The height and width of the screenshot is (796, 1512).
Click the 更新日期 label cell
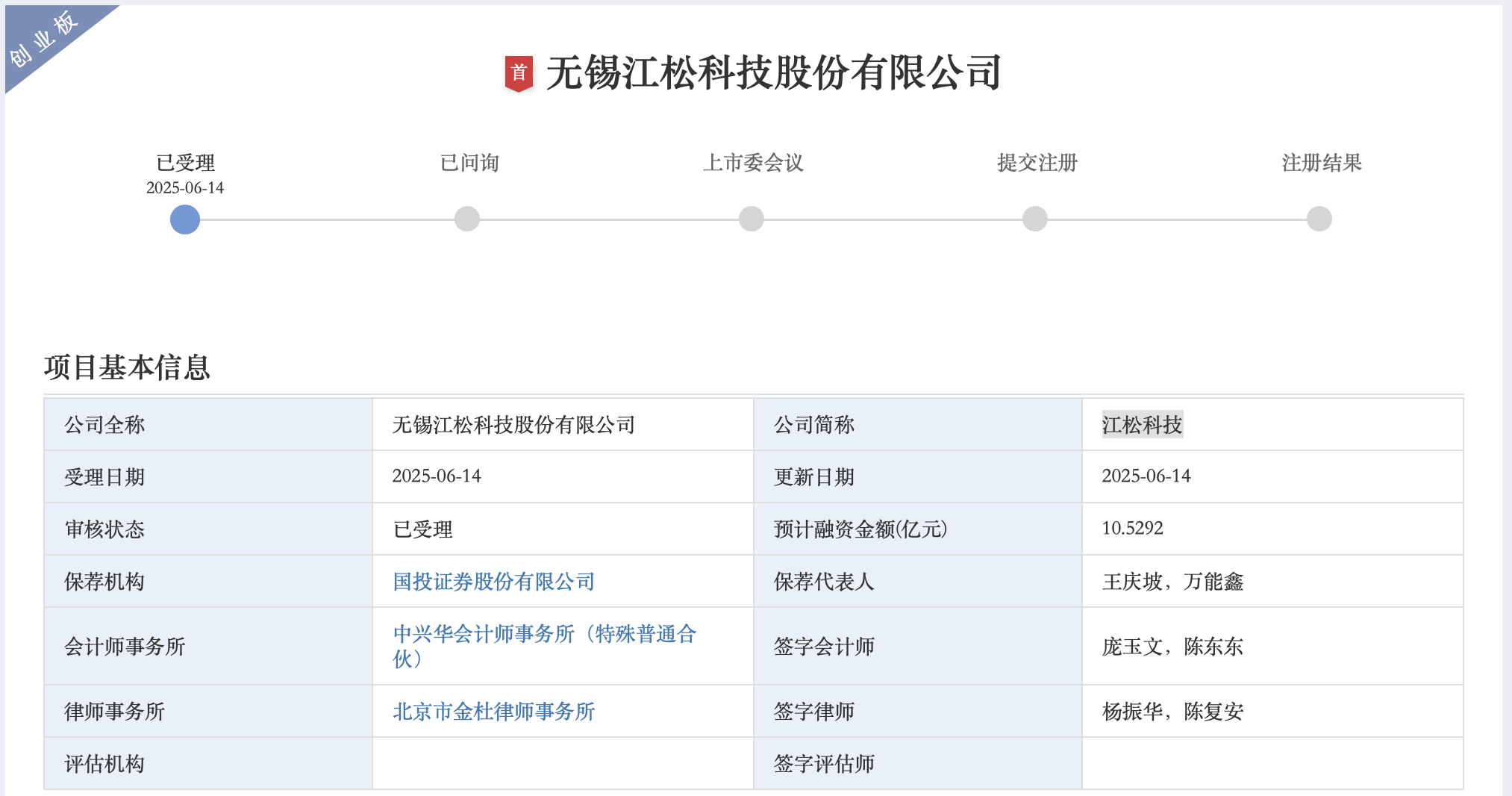click(x=918, y=476)
